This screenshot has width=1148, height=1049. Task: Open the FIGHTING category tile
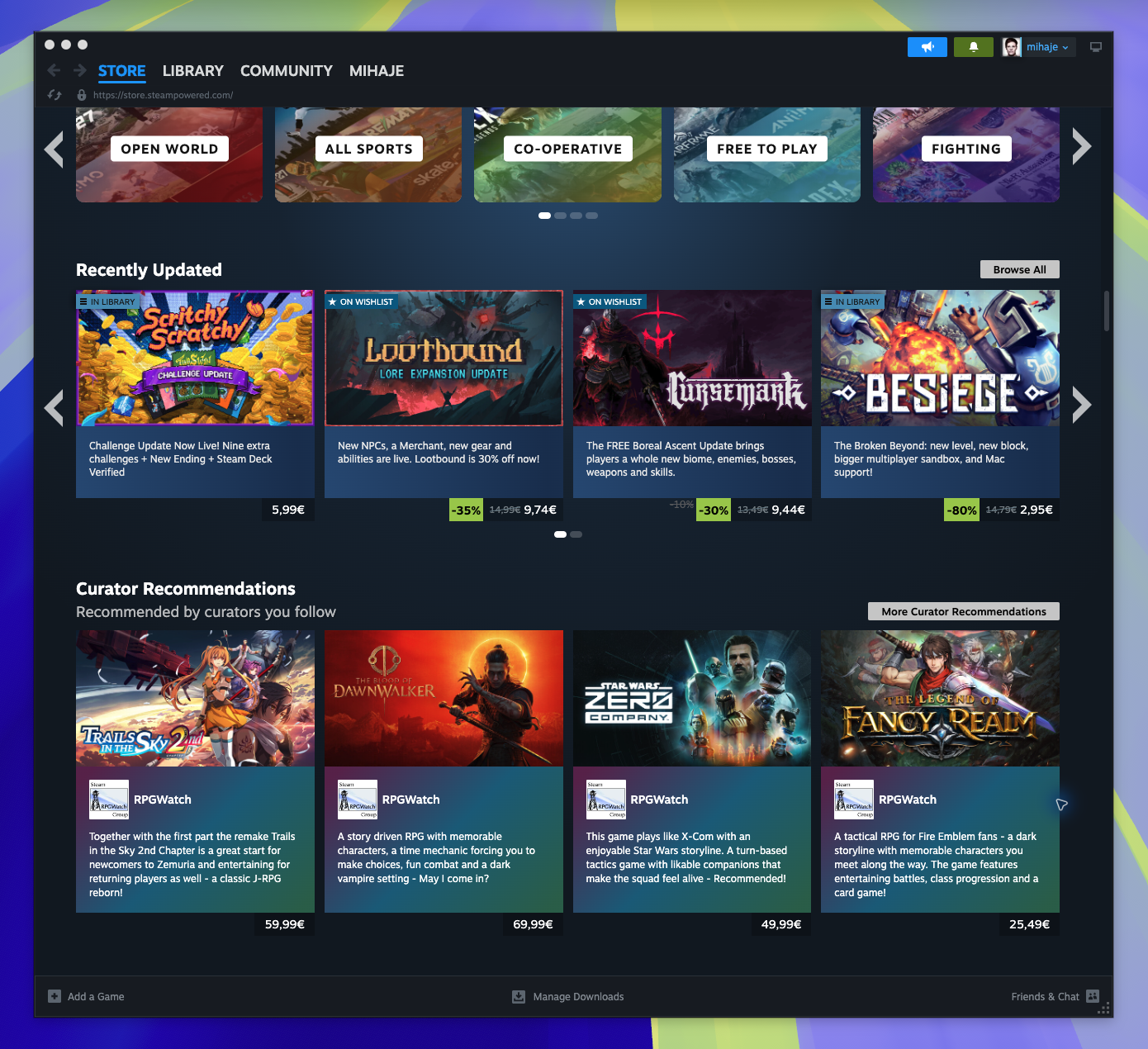point(966,154)
